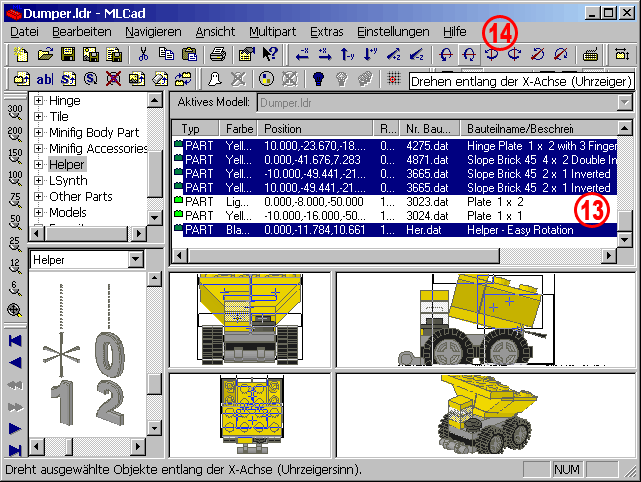This screenshot has width=641, height=482.
Task: Sort by the Position column header
Action: [315, 129]
